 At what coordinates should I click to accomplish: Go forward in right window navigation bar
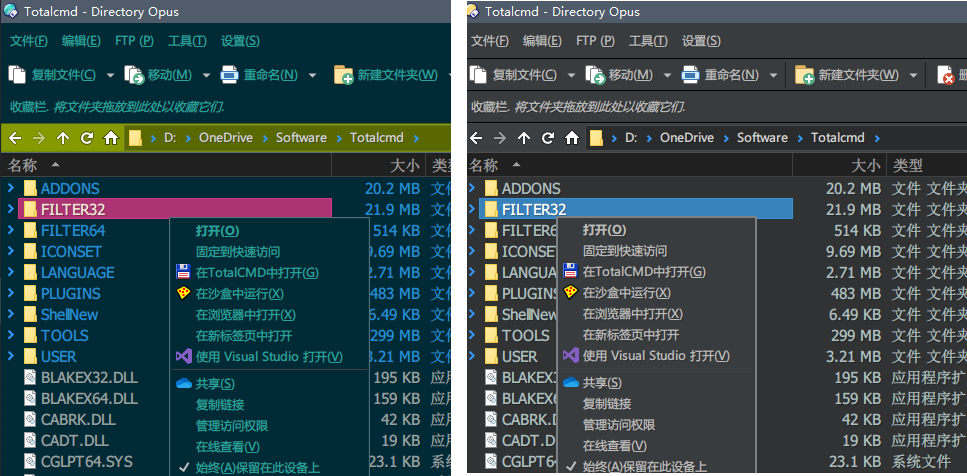(500, 138)
